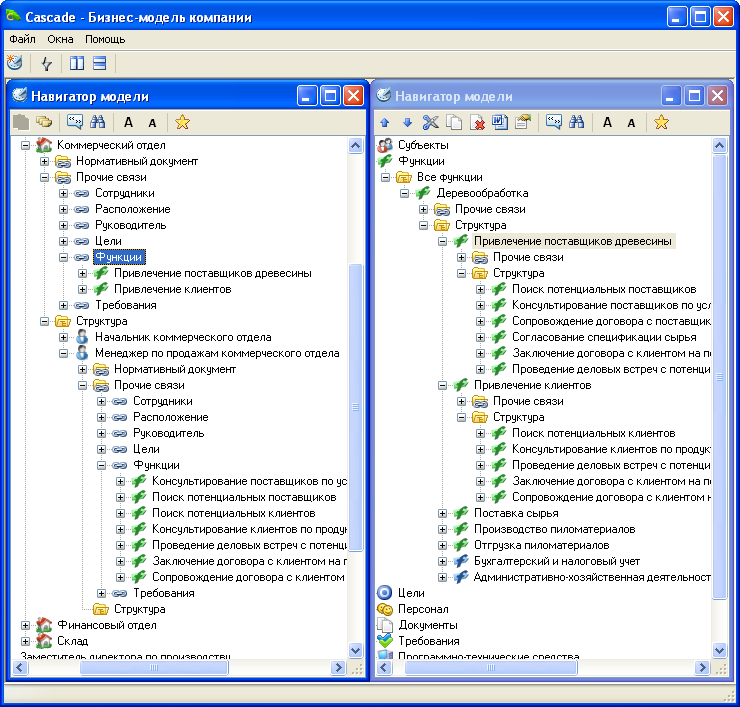Open the Окна menu
The width and height of the screenshot is (740, 707).
click(x=60, y=39)
